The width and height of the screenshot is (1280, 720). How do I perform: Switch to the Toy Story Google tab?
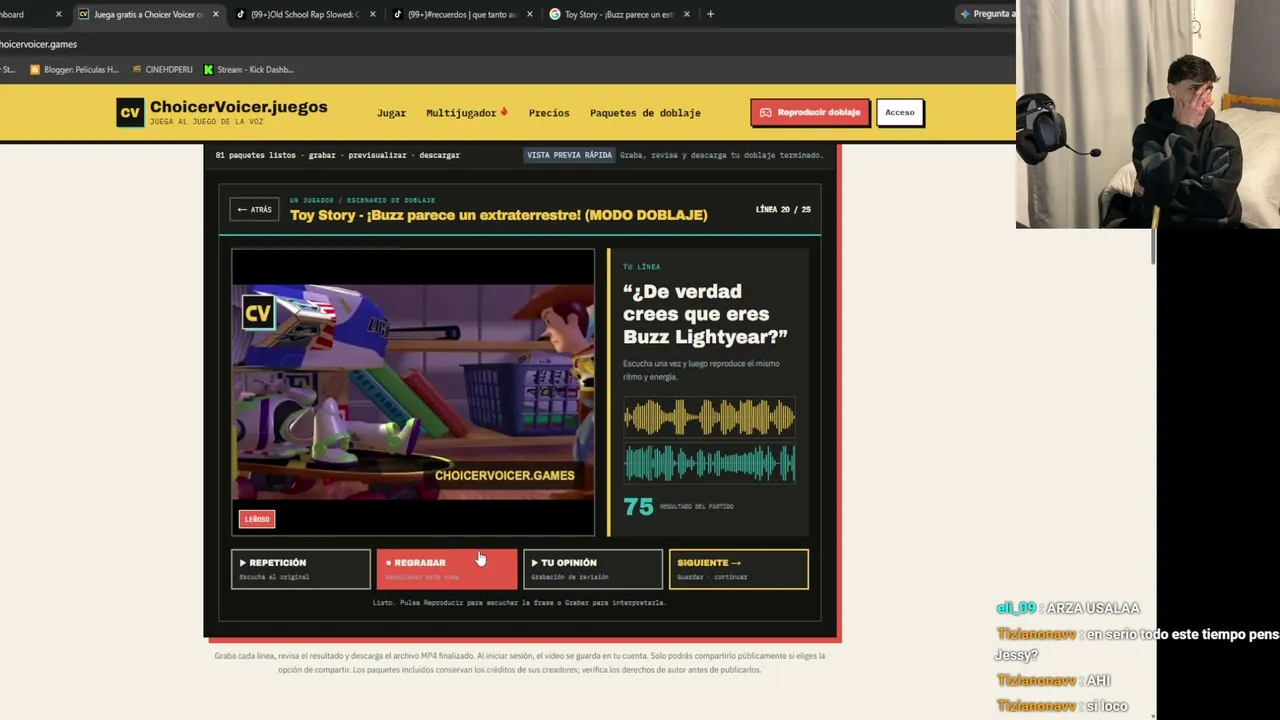620,14
